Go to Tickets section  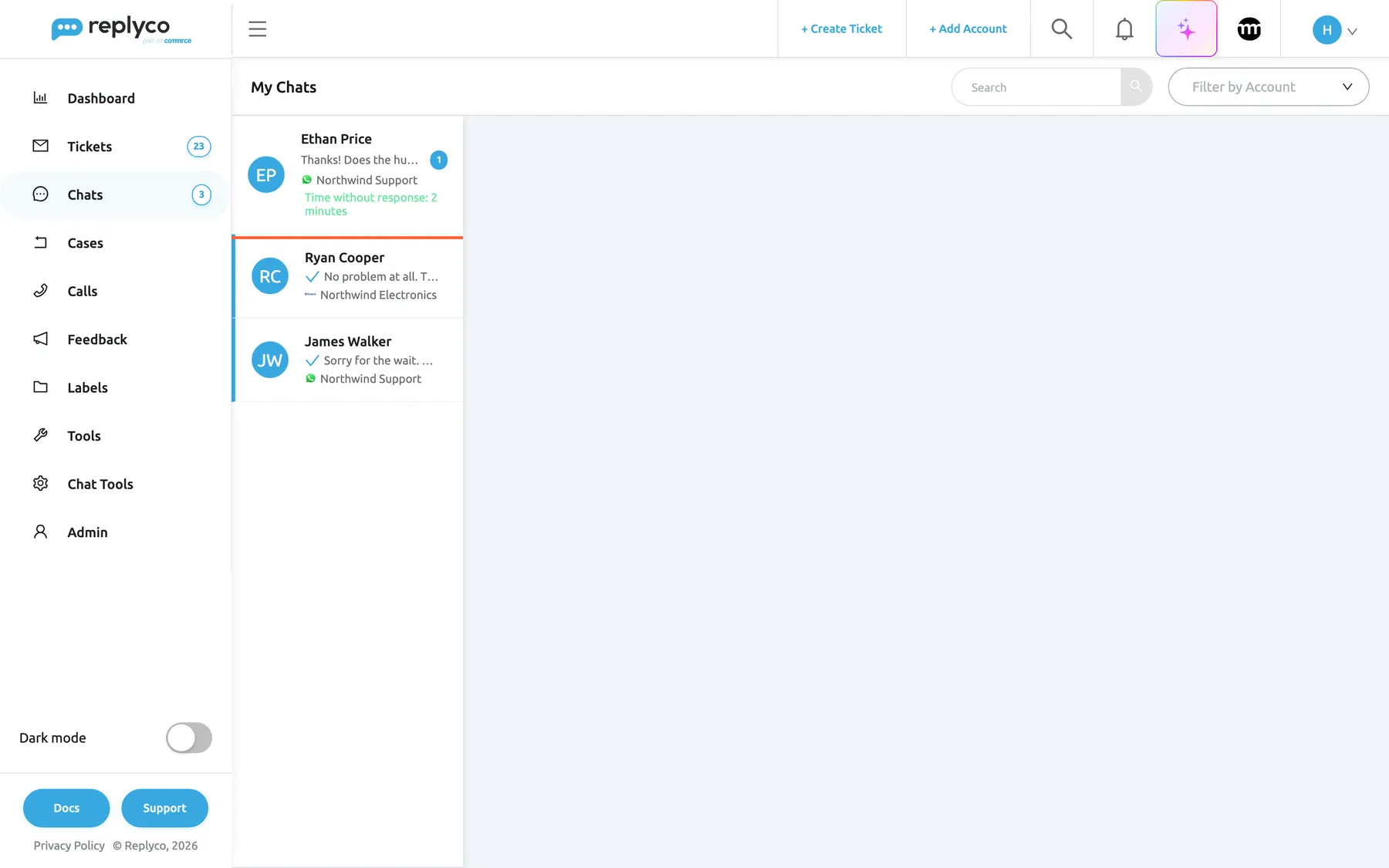[116, 147]
